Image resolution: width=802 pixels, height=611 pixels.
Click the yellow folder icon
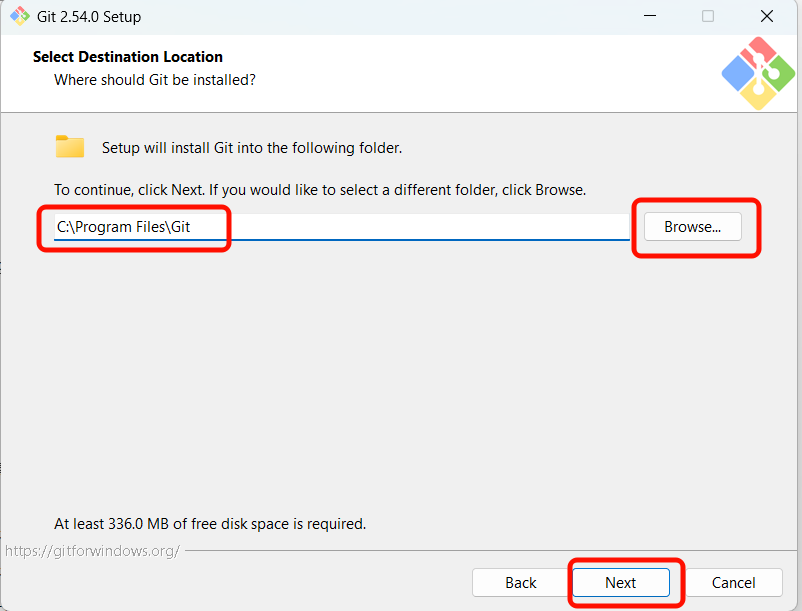(x=70, y=147)
